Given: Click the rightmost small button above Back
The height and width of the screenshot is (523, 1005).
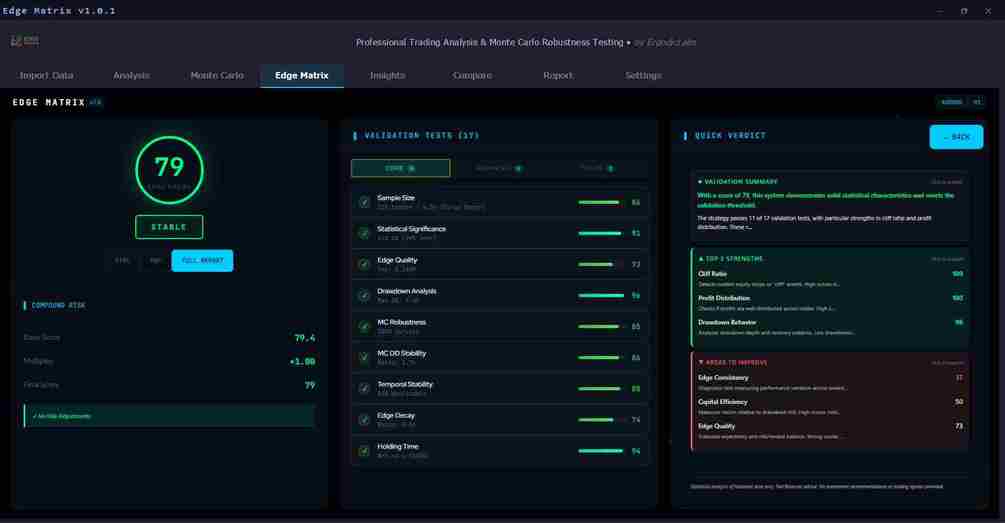Looking at the screenshot, I should (x=976, y=102).
